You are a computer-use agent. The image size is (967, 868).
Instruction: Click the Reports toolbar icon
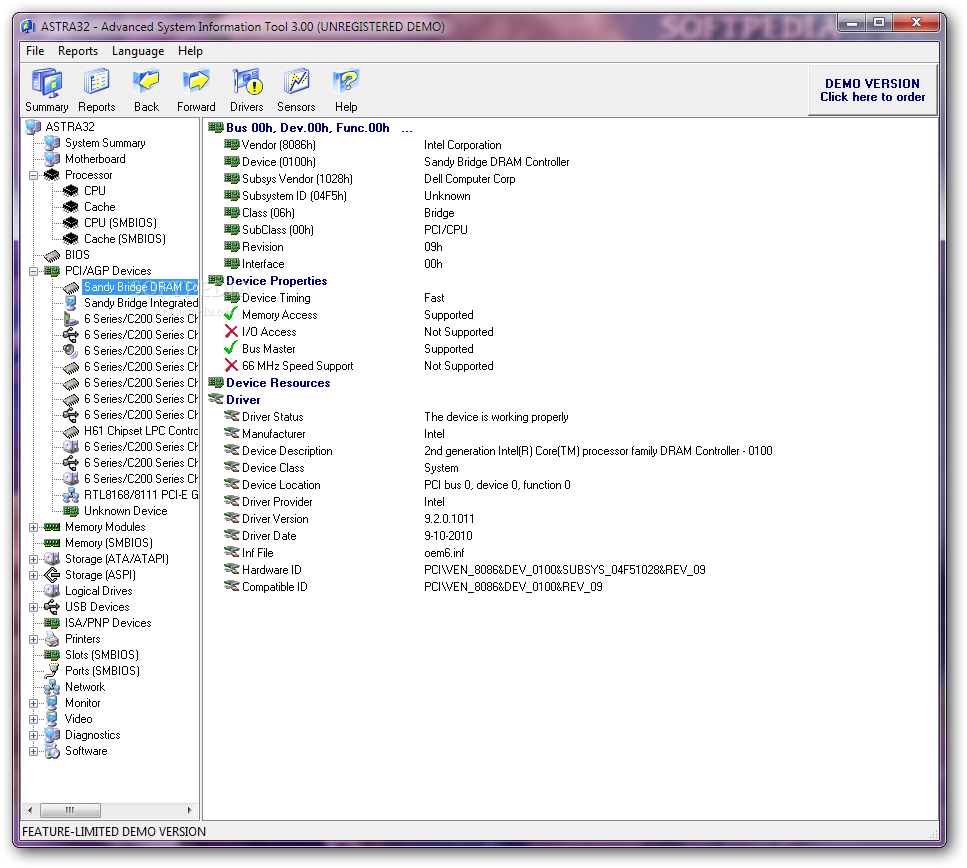tap(96, 83)
